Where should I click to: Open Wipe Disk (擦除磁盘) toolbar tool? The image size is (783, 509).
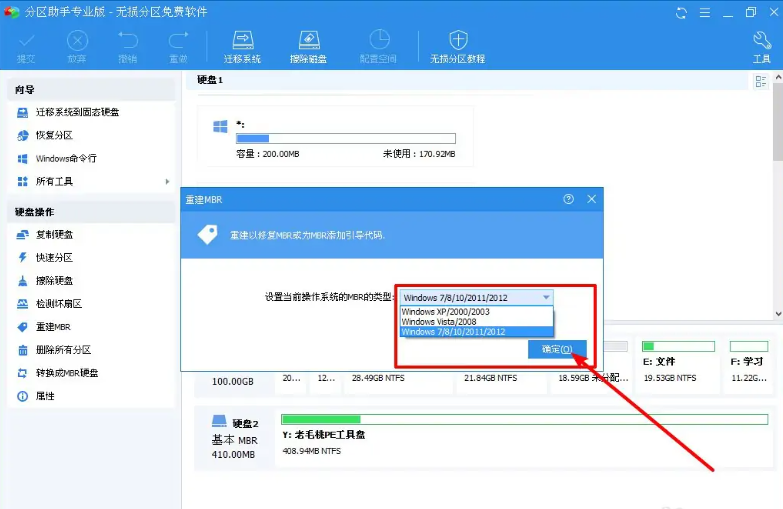coord(309,47)
